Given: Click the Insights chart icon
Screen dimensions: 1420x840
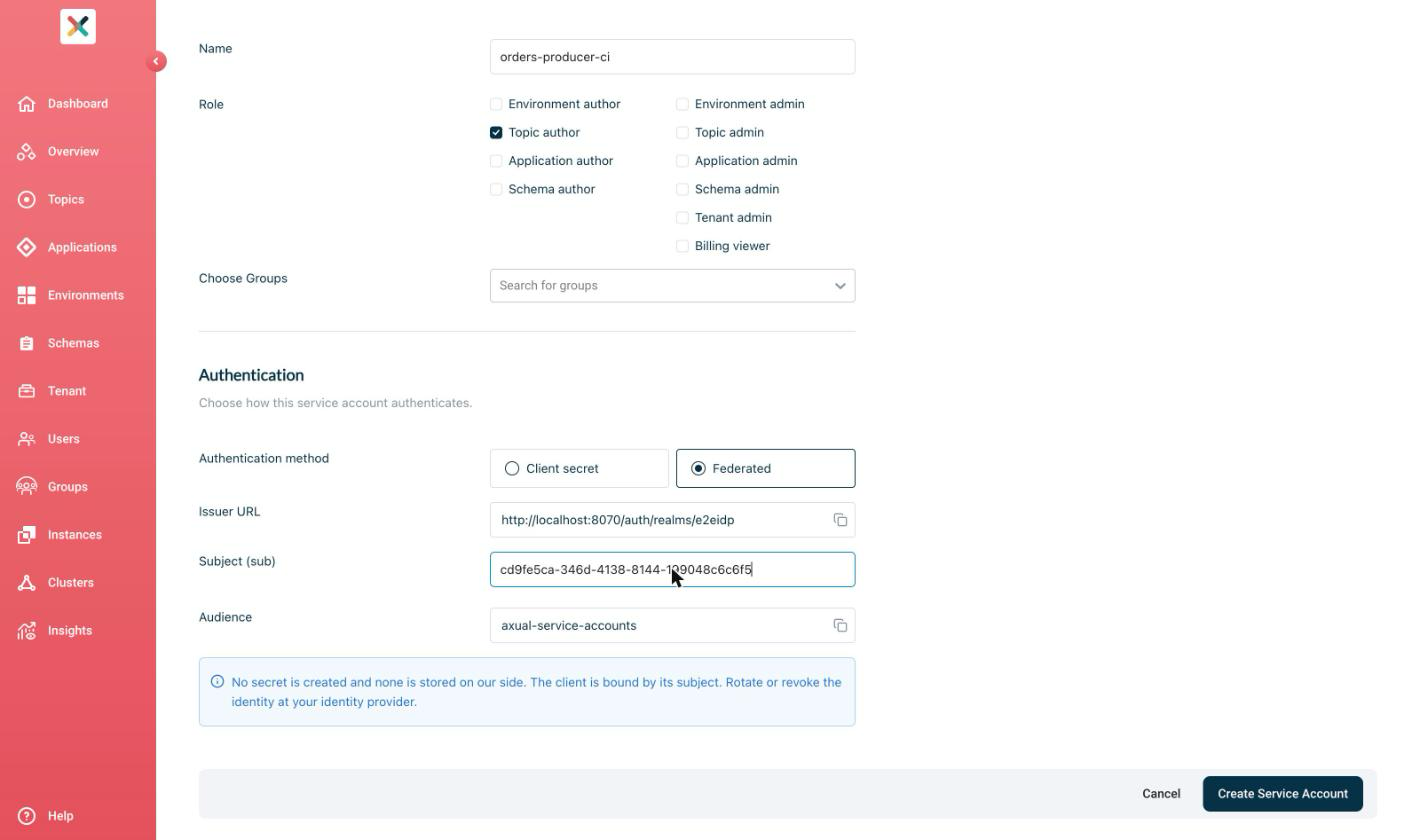Looking at the screenshot, I should point(27,631).
